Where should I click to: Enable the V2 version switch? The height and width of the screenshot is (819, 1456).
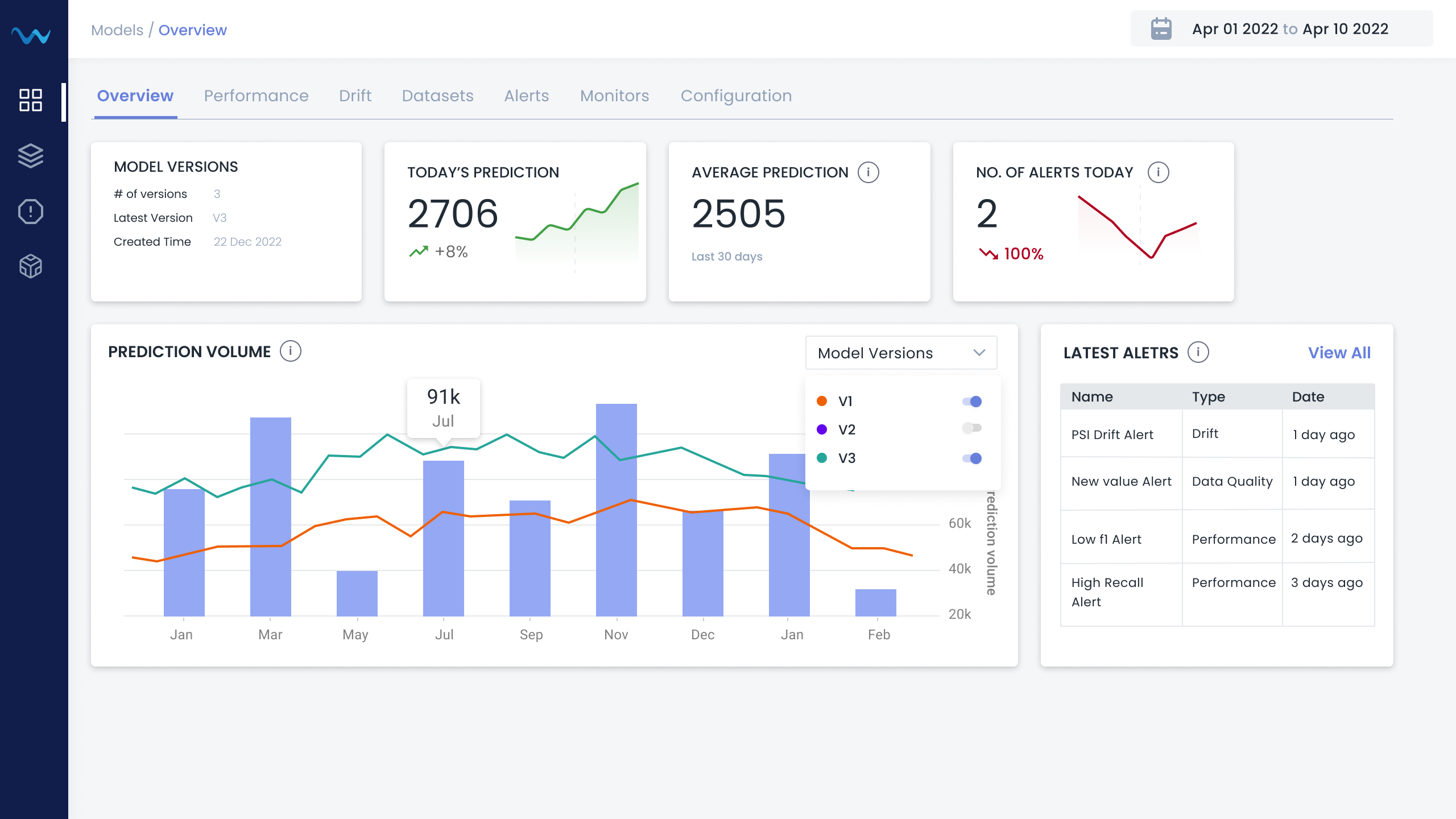coord(972,428)
